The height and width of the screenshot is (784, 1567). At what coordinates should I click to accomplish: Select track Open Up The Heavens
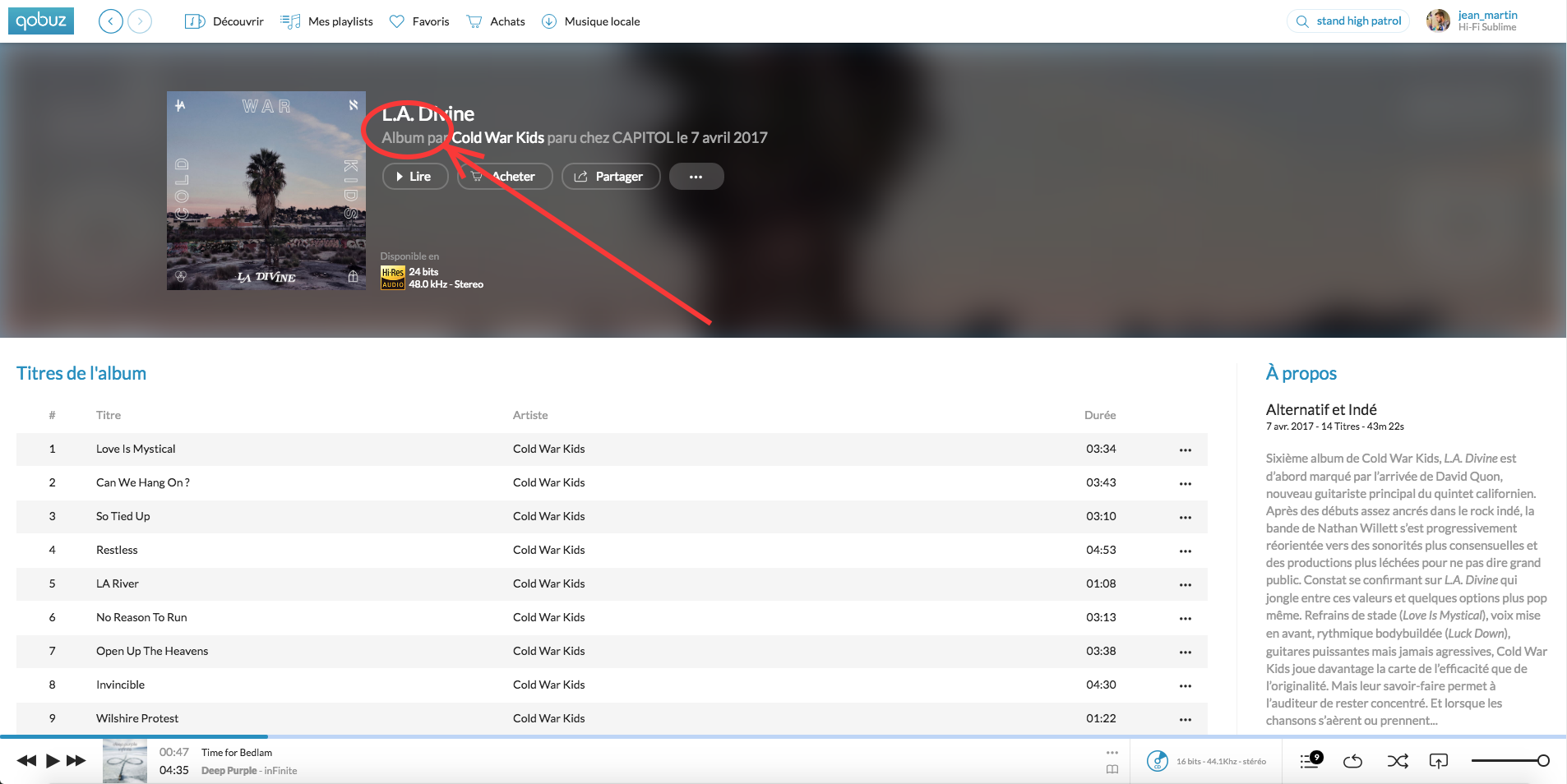(612, 652)
